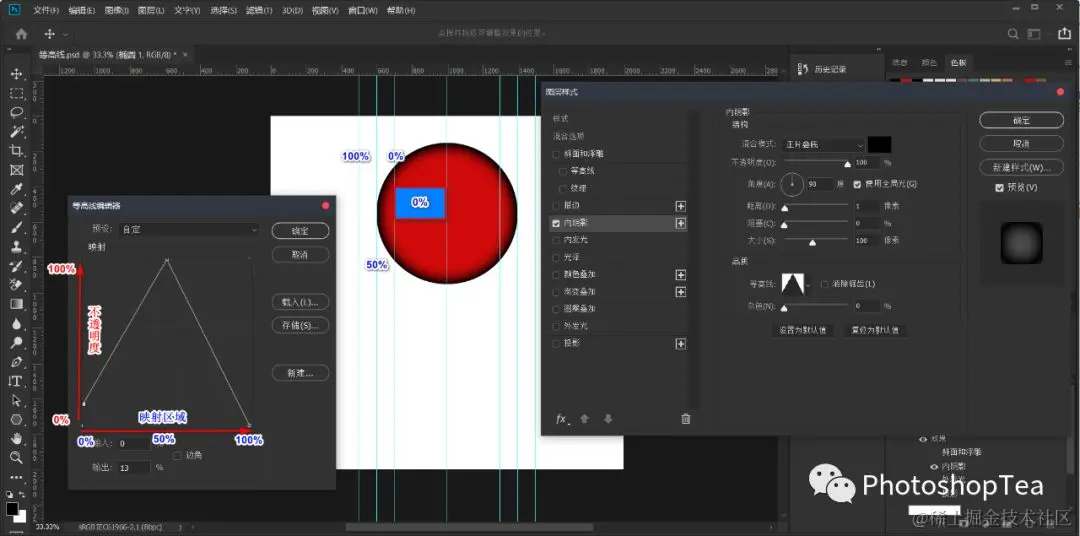Select the Magic Wand tool
1080x536 pixels.
17,132
